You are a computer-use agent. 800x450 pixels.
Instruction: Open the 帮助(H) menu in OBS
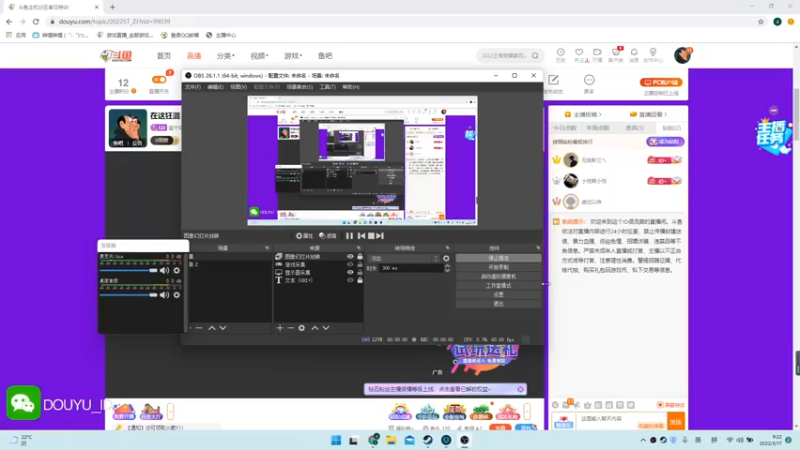click(351, 87)
